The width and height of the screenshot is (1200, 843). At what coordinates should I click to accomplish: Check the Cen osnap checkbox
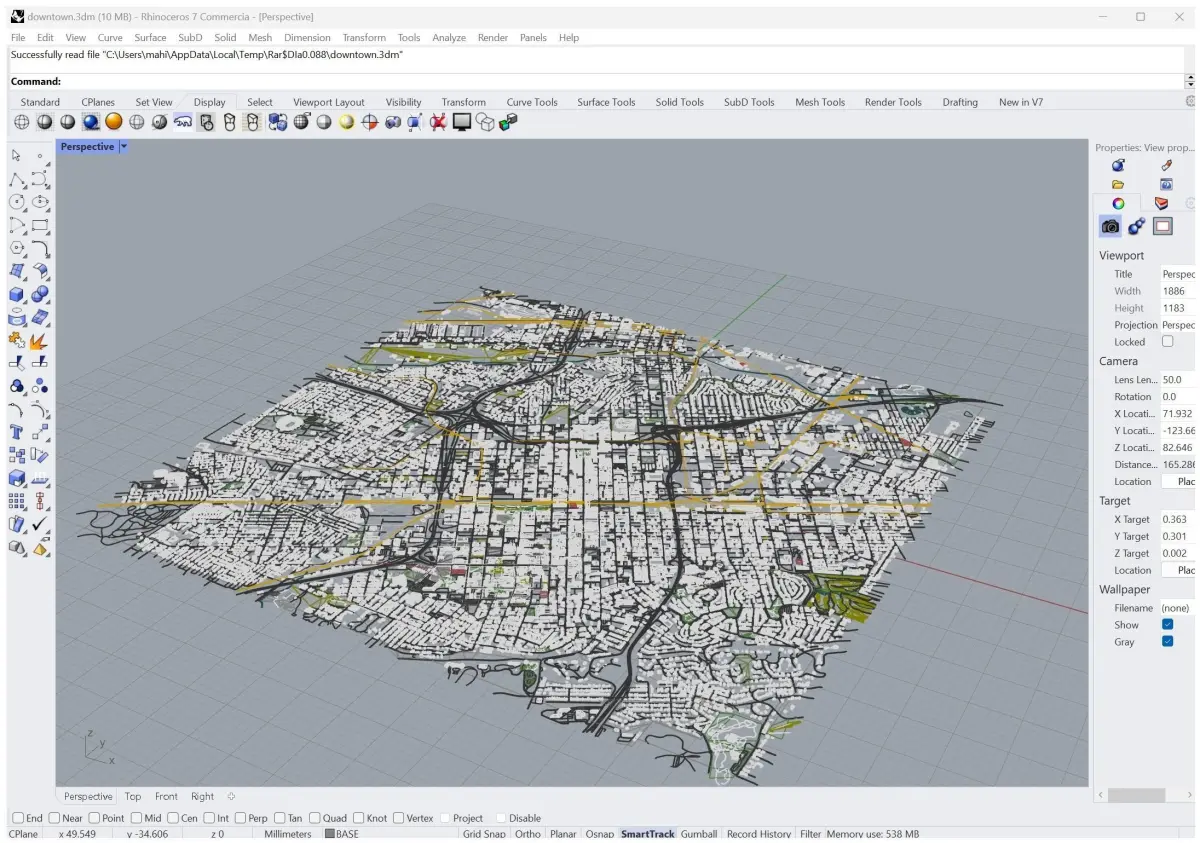coord(172,818)
